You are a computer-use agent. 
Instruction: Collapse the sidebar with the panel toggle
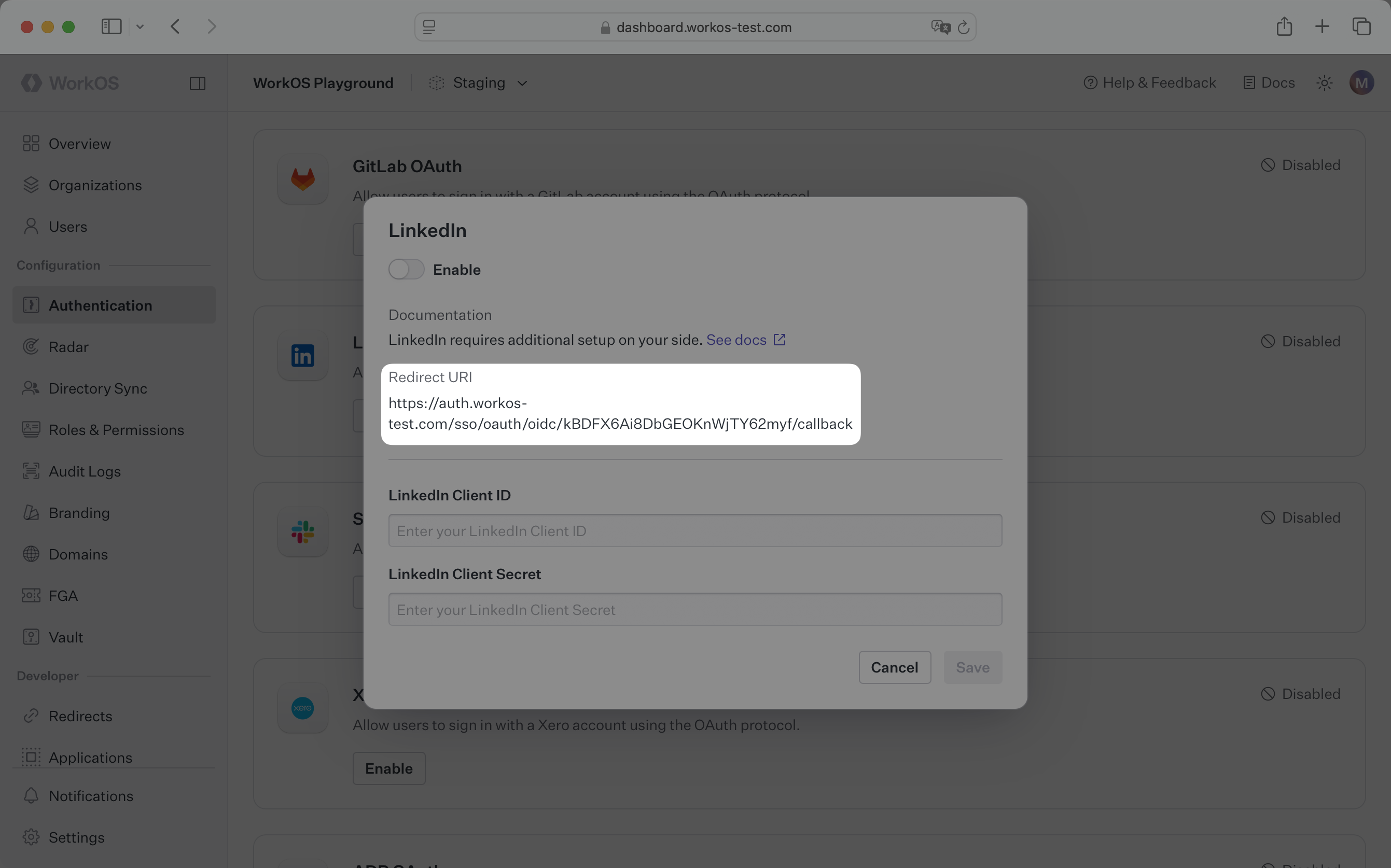[198, 82]
